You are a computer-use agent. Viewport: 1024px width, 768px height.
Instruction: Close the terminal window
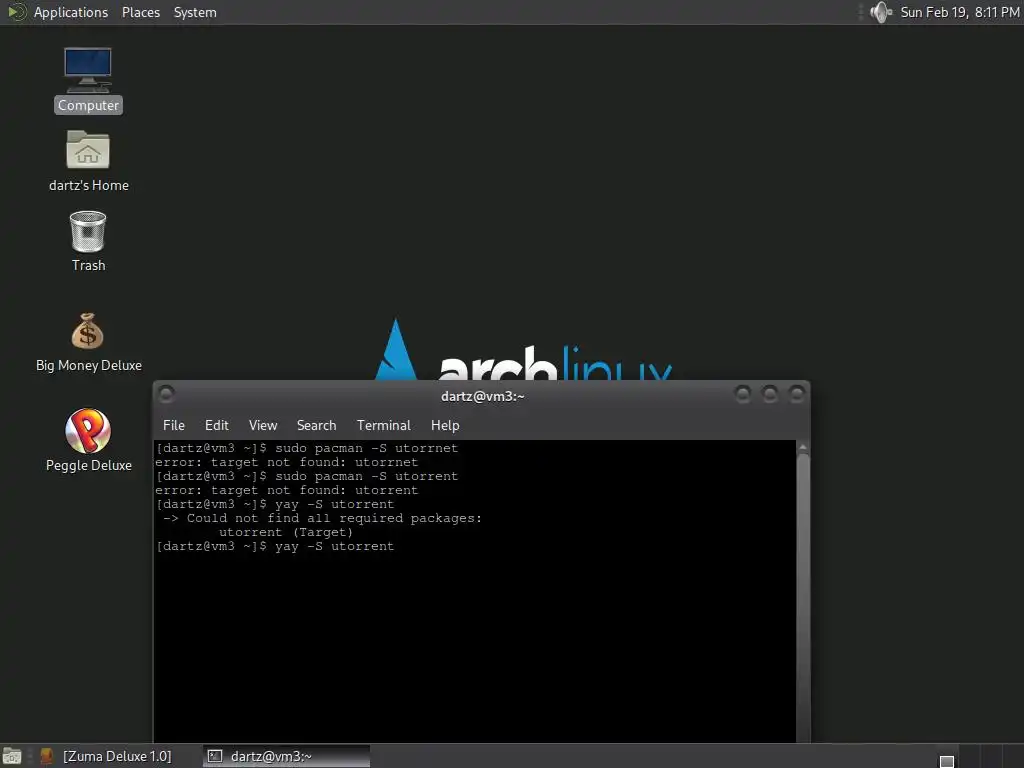(796, 394)
